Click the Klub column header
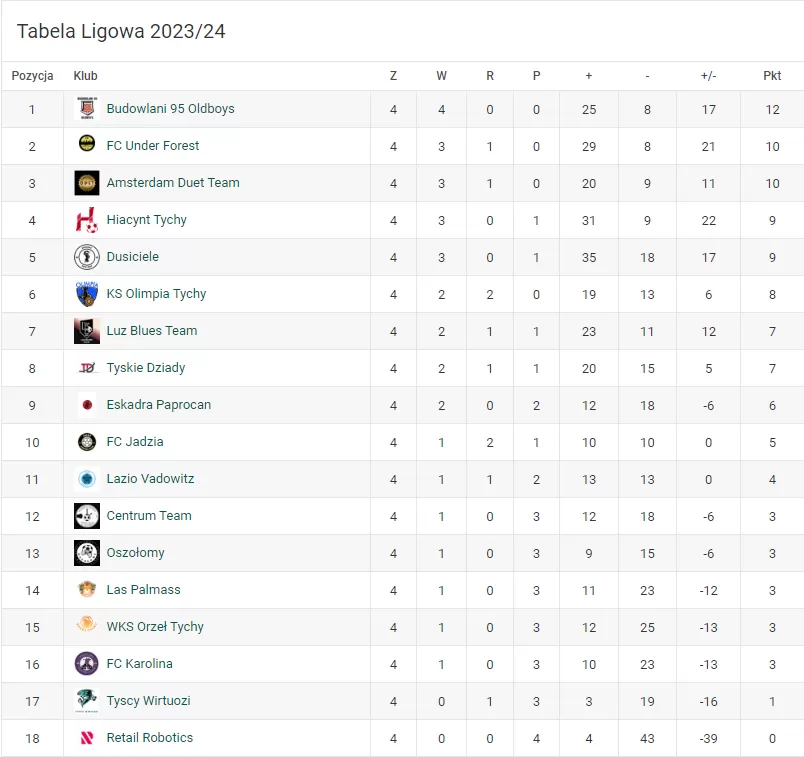This screenshot has height=757, width=804. pyautogui.click(x=85, y=76)
